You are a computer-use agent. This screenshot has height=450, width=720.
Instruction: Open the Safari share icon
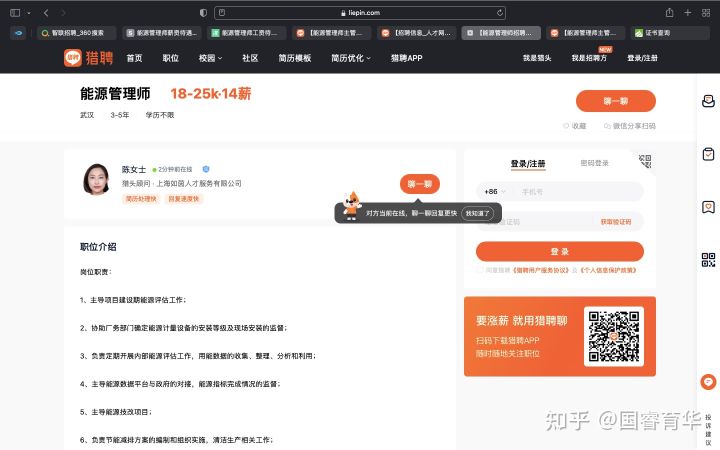point(669,13)
